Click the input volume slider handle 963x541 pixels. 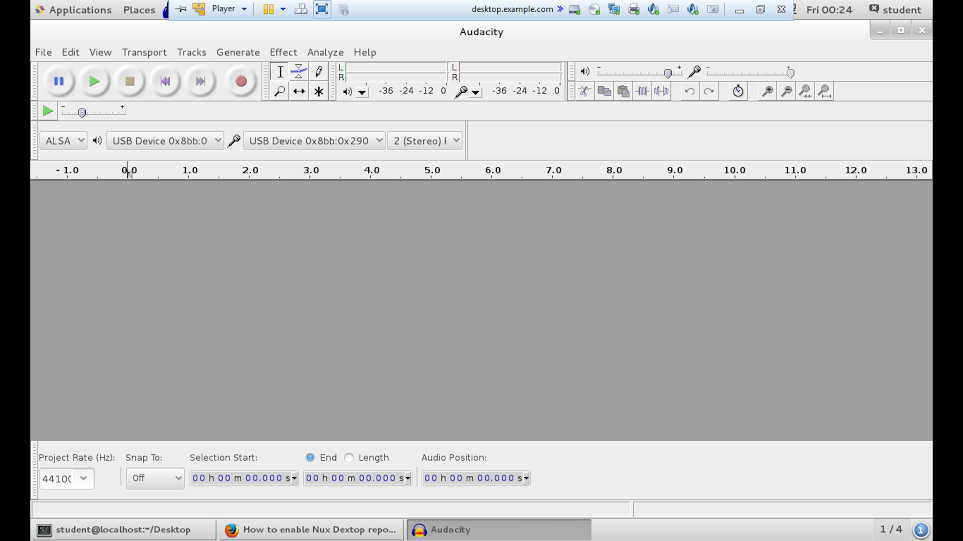[790, 73]
